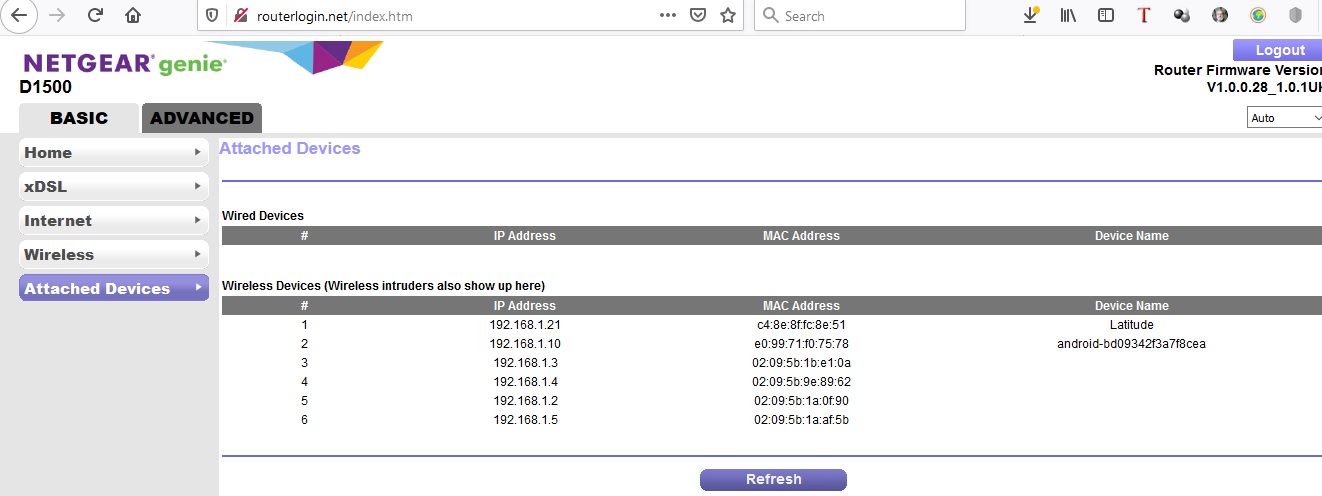Viewport: 1322px width, 496px height.
Task: Click MAC address c4:8e:8f:fc:8e:51
Action: [x=801, y=325]
